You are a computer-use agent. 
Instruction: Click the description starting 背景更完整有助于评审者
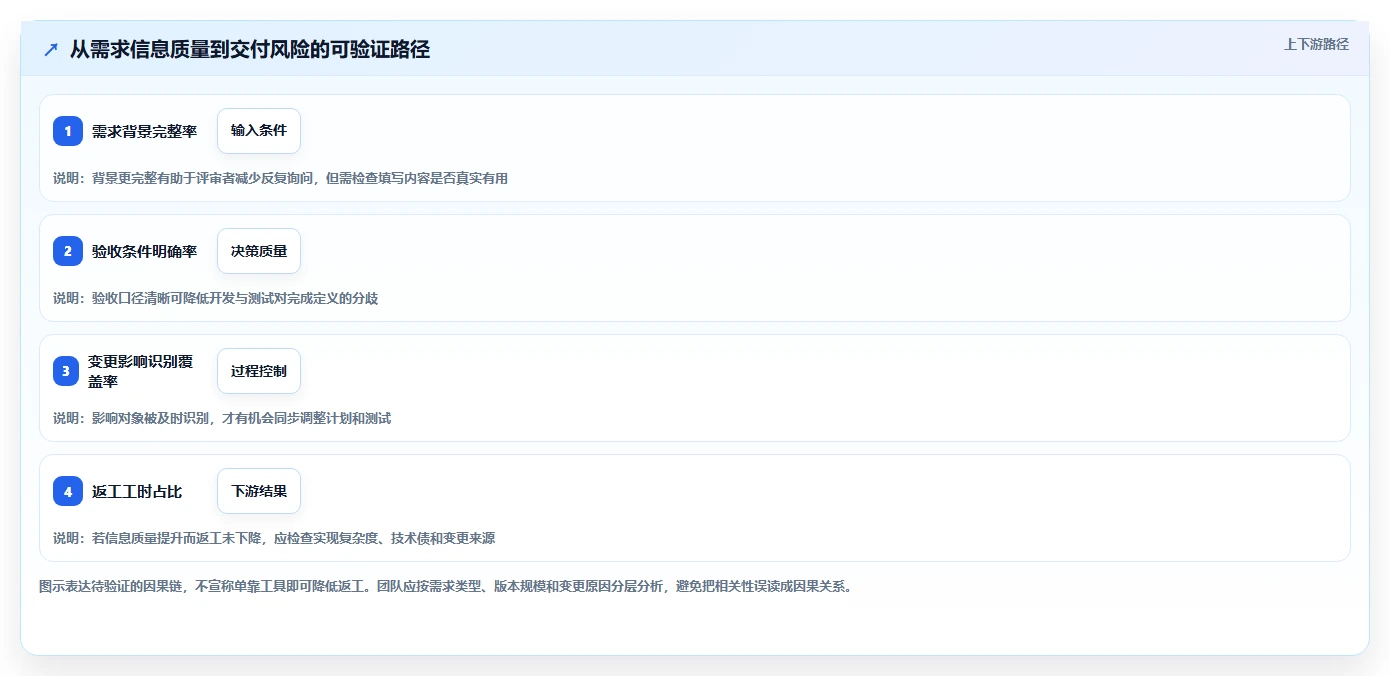(281, 178)
